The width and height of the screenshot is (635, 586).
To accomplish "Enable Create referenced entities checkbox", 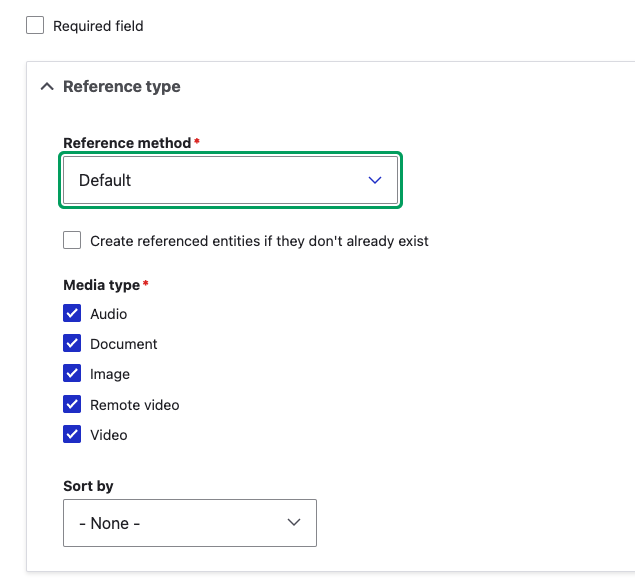I will pyautogui.click(x=72, y=240).
